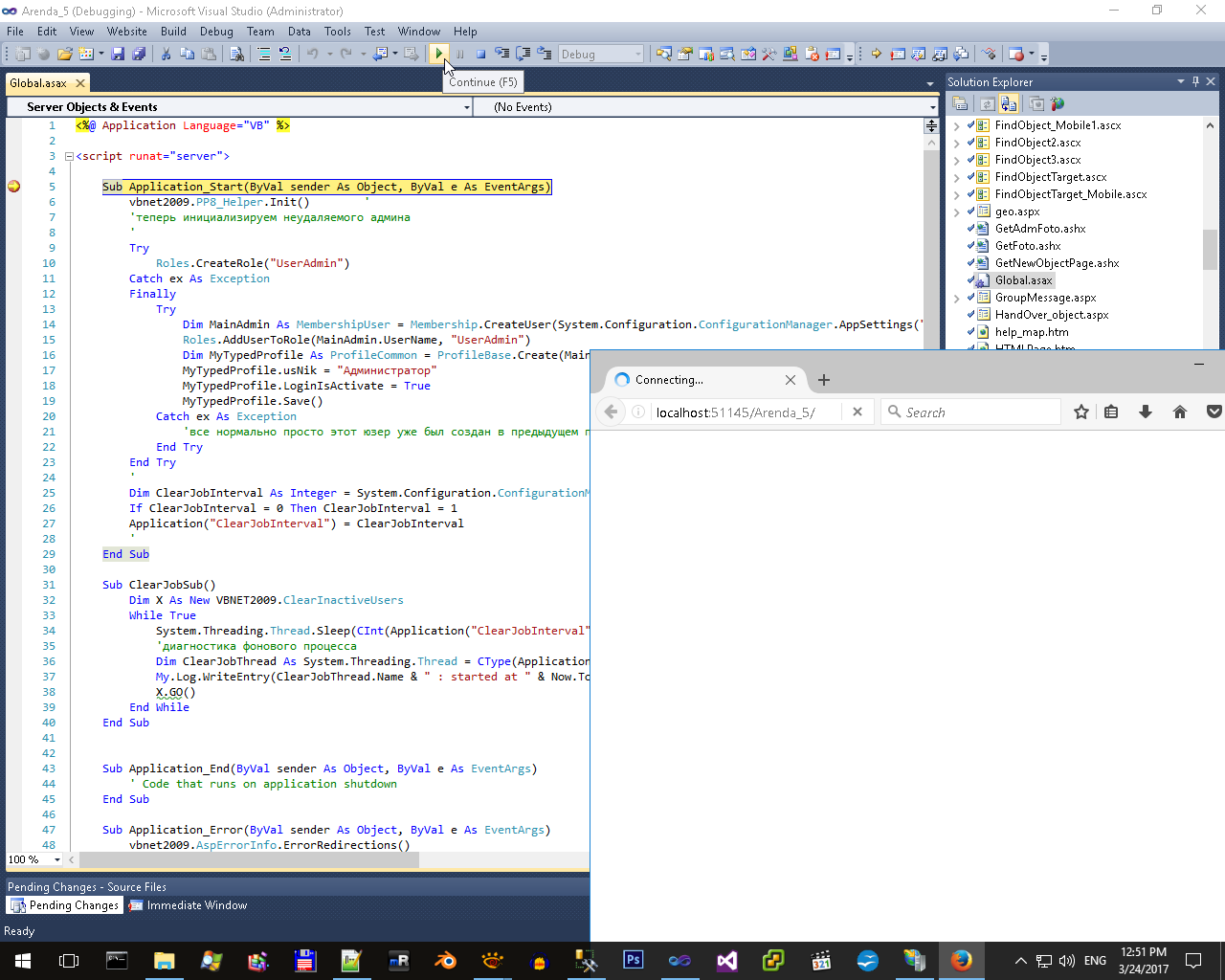Toggle the breakpoint on line 5
This screenshot has width=1225, height=980.
[x=13, y=187]
